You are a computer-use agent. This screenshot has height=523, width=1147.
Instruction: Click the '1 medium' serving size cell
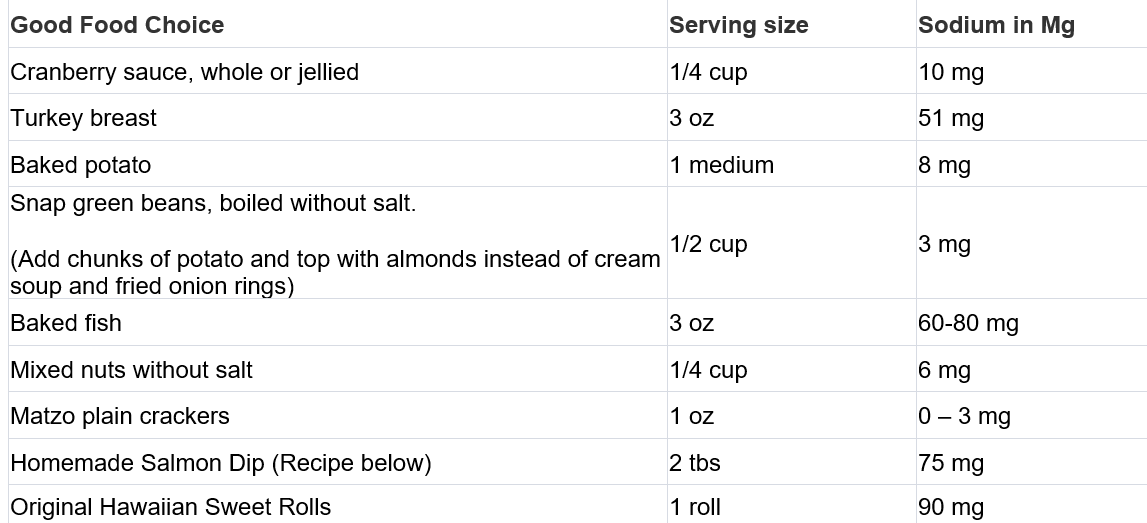[x=721, y=165]
